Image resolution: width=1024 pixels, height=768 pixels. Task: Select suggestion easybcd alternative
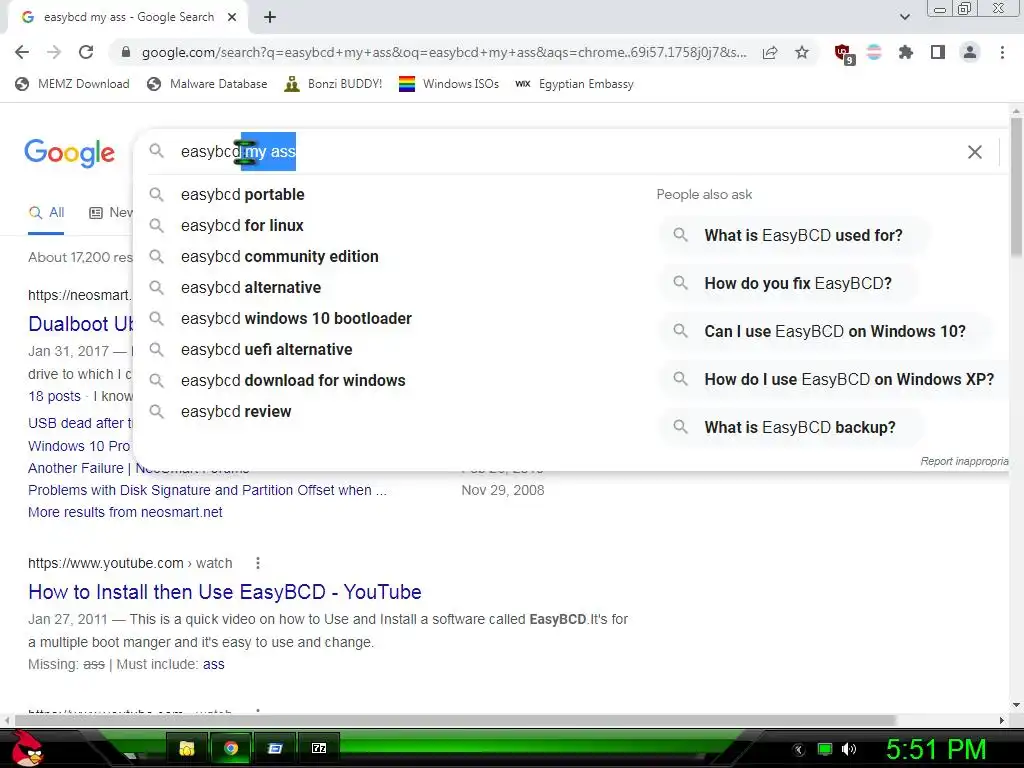251,287
